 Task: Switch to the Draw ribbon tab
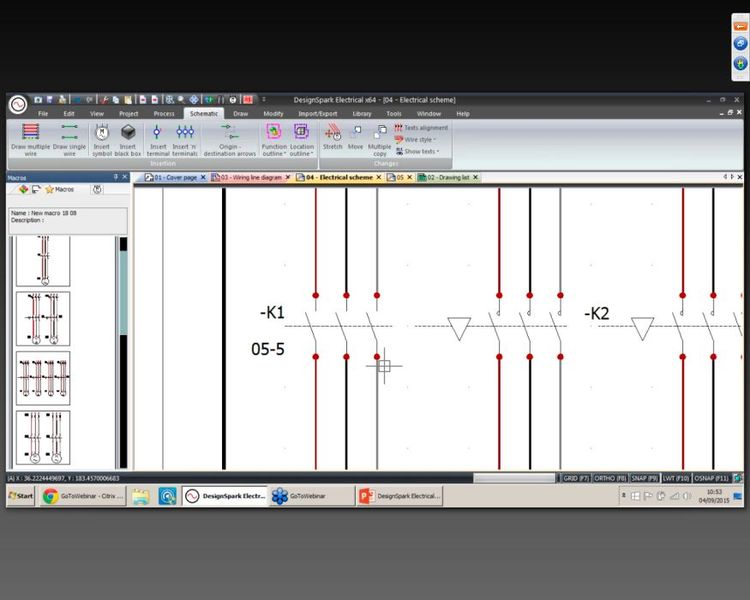[241, 114]
